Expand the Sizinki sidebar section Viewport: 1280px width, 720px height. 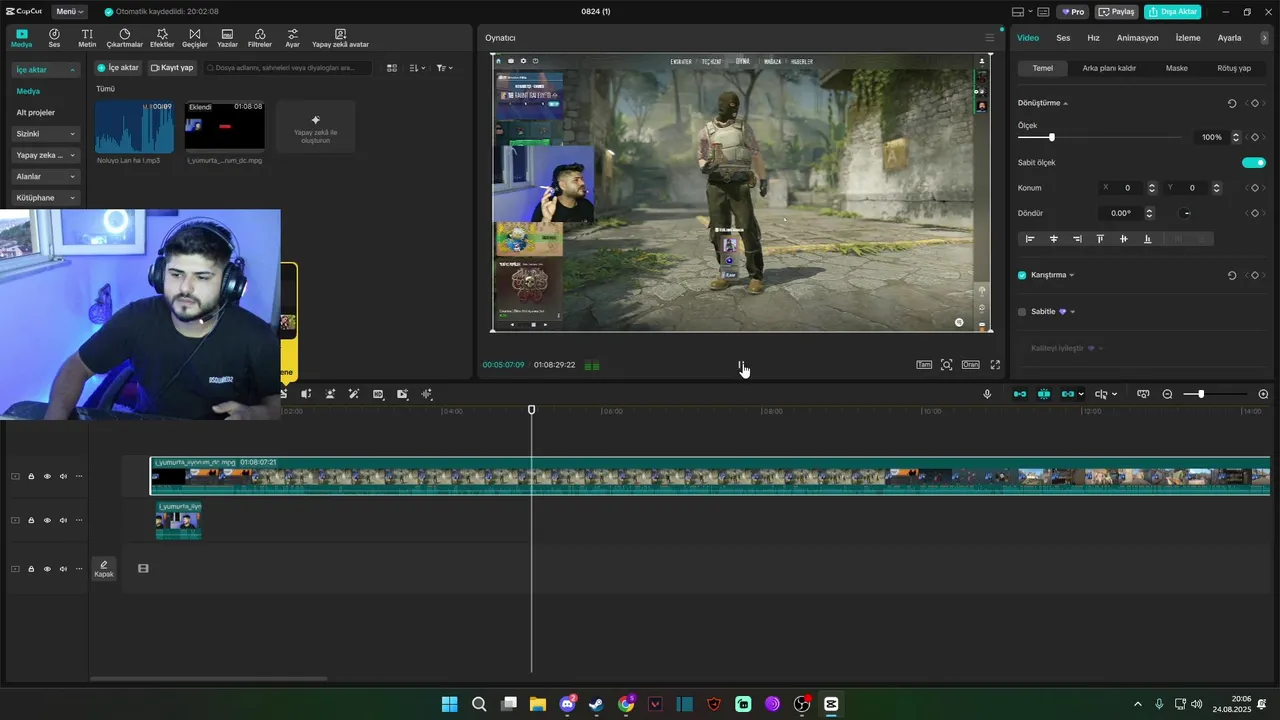click(45, 134)
